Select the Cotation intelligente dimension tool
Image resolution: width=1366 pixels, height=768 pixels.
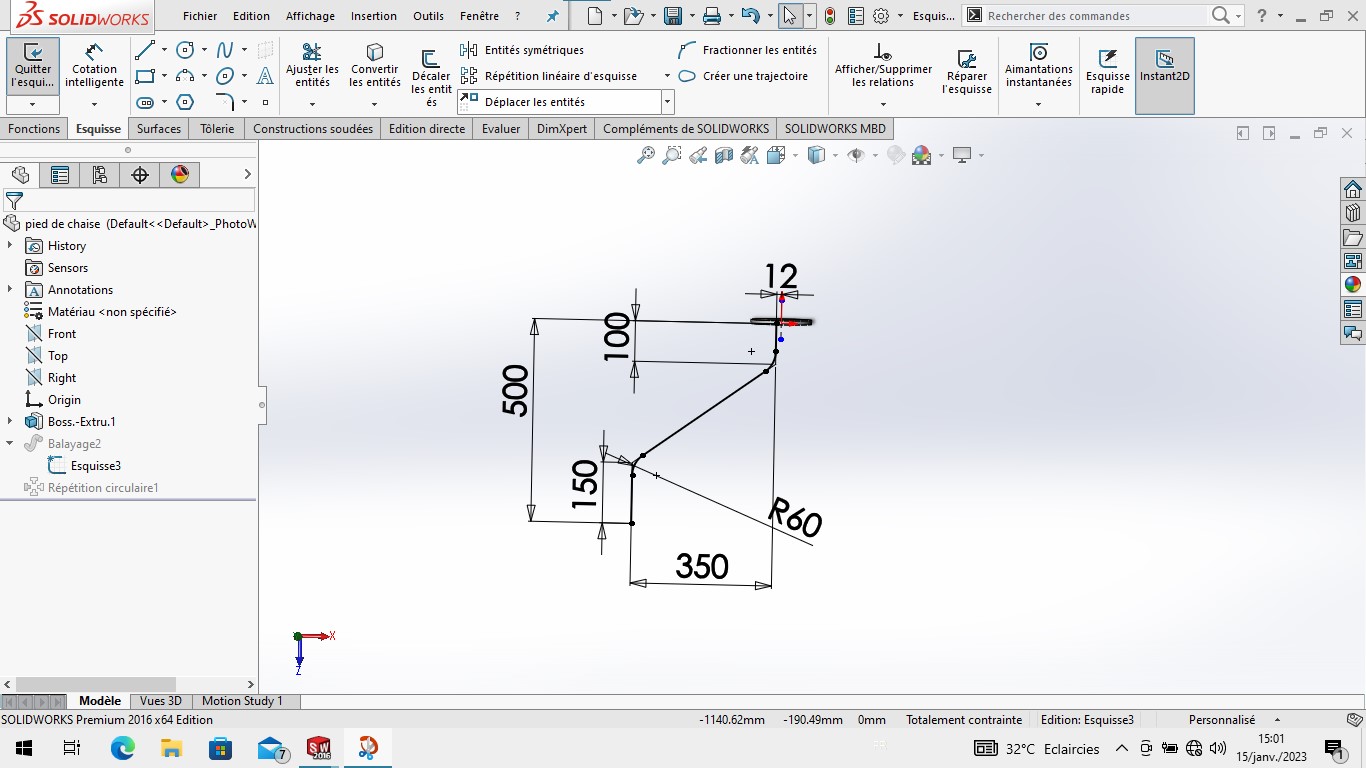pyautogui.click(x=94, y=66)
